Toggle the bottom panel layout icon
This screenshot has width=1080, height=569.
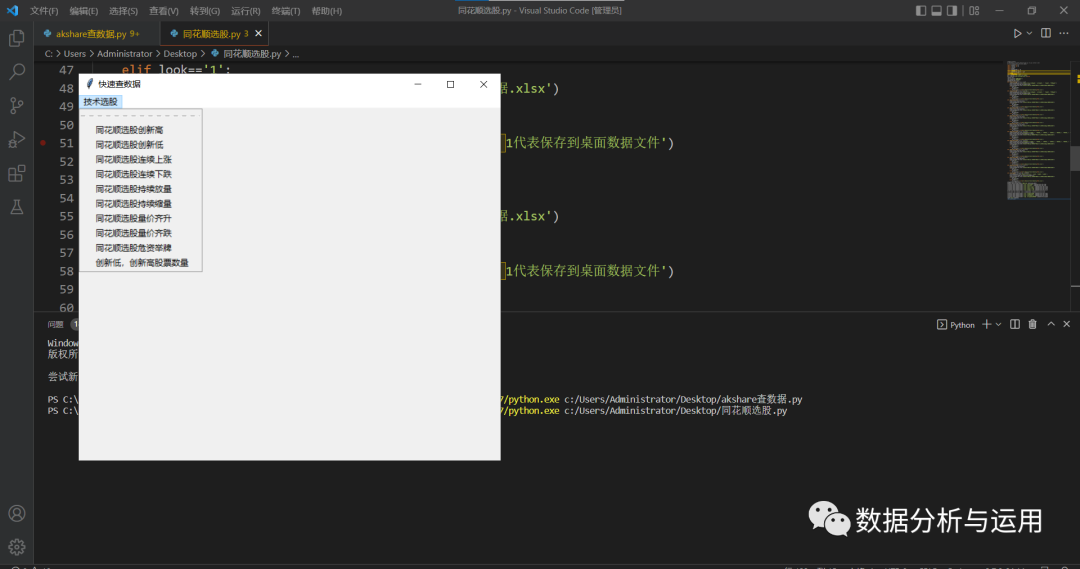click(937, 10)
